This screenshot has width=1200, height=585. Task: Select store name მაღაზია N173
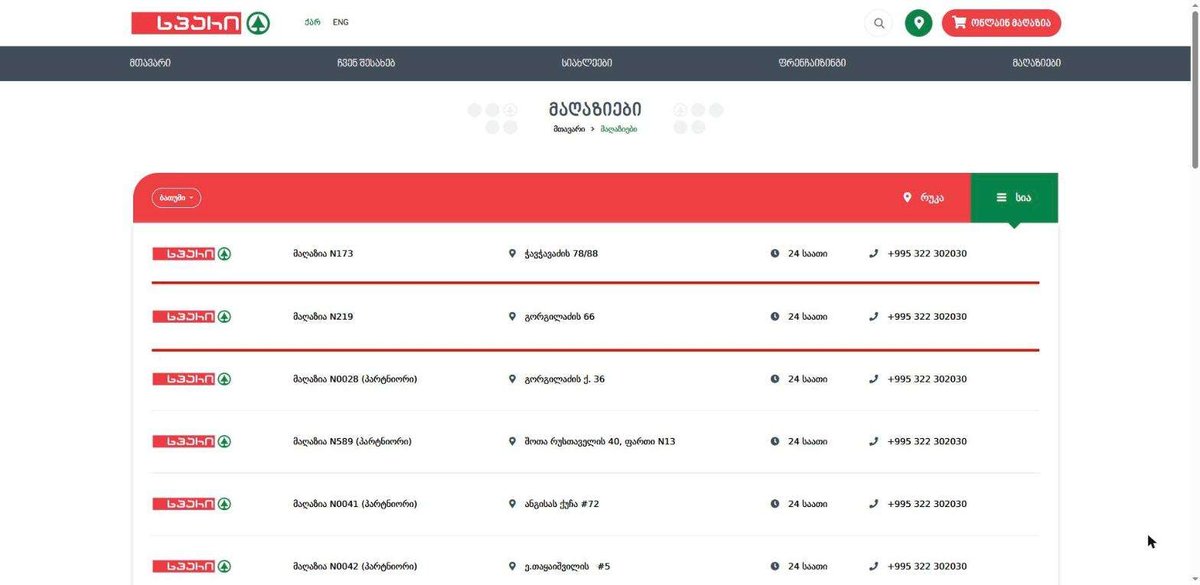click(x=323, y=254)
